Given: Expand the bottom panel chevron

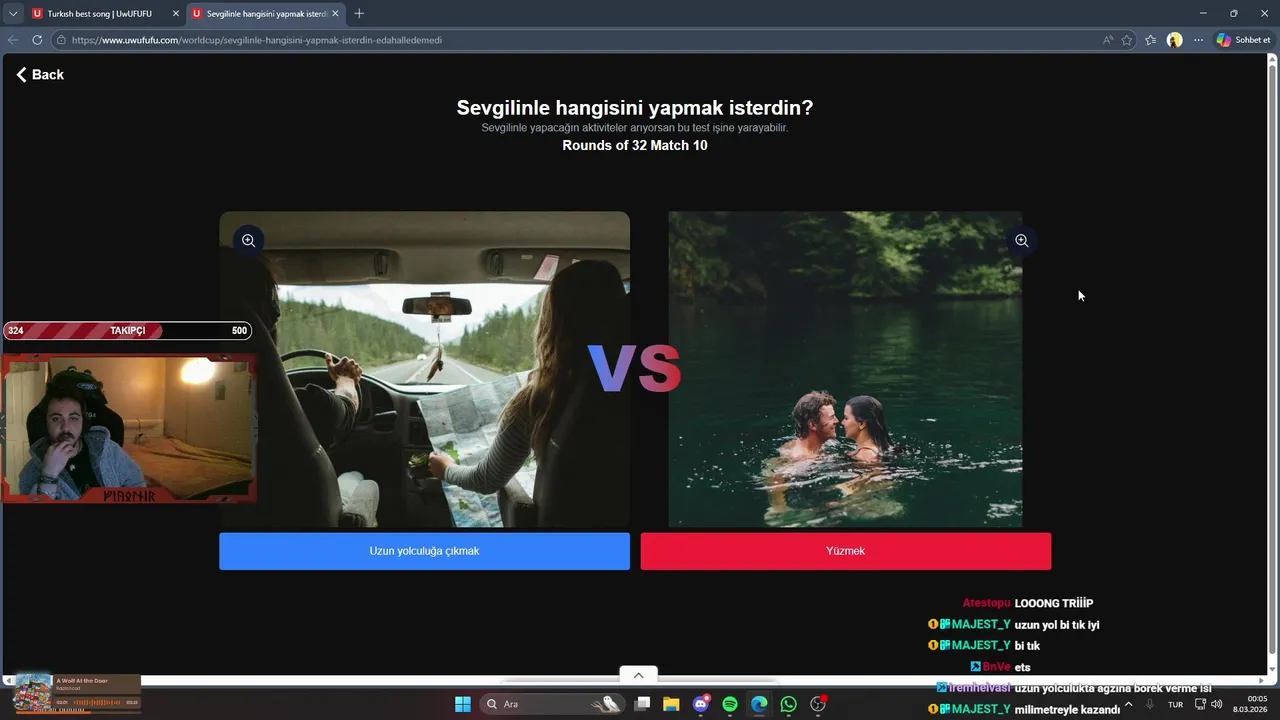Looking at the screenshot, I should click(x=638, y=675).
